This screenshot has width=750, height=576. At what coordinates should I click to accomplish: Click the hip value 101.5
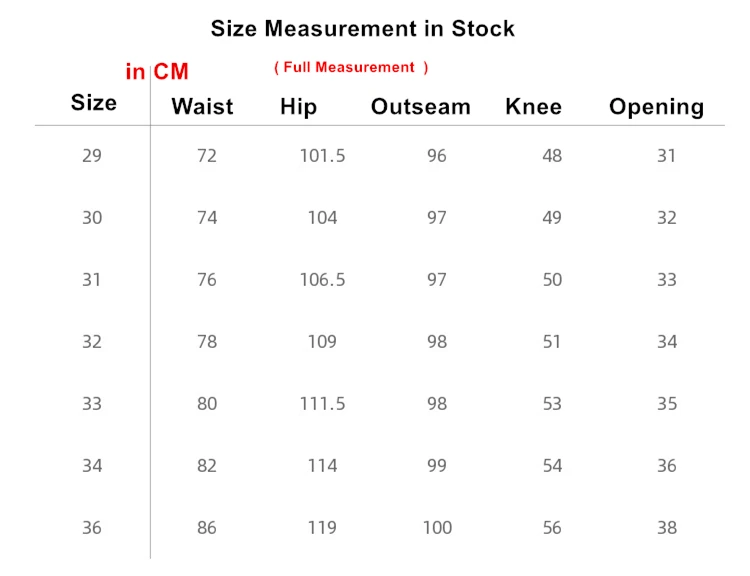click(322, 156)
